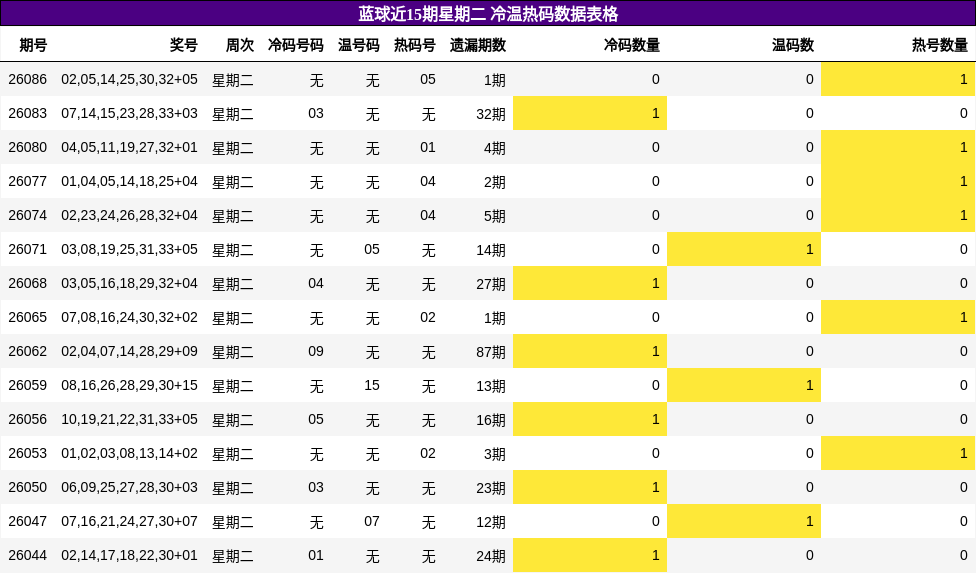Click highlighted warm count in row 26071
976x573 pixels.
(x=744, y=249)
